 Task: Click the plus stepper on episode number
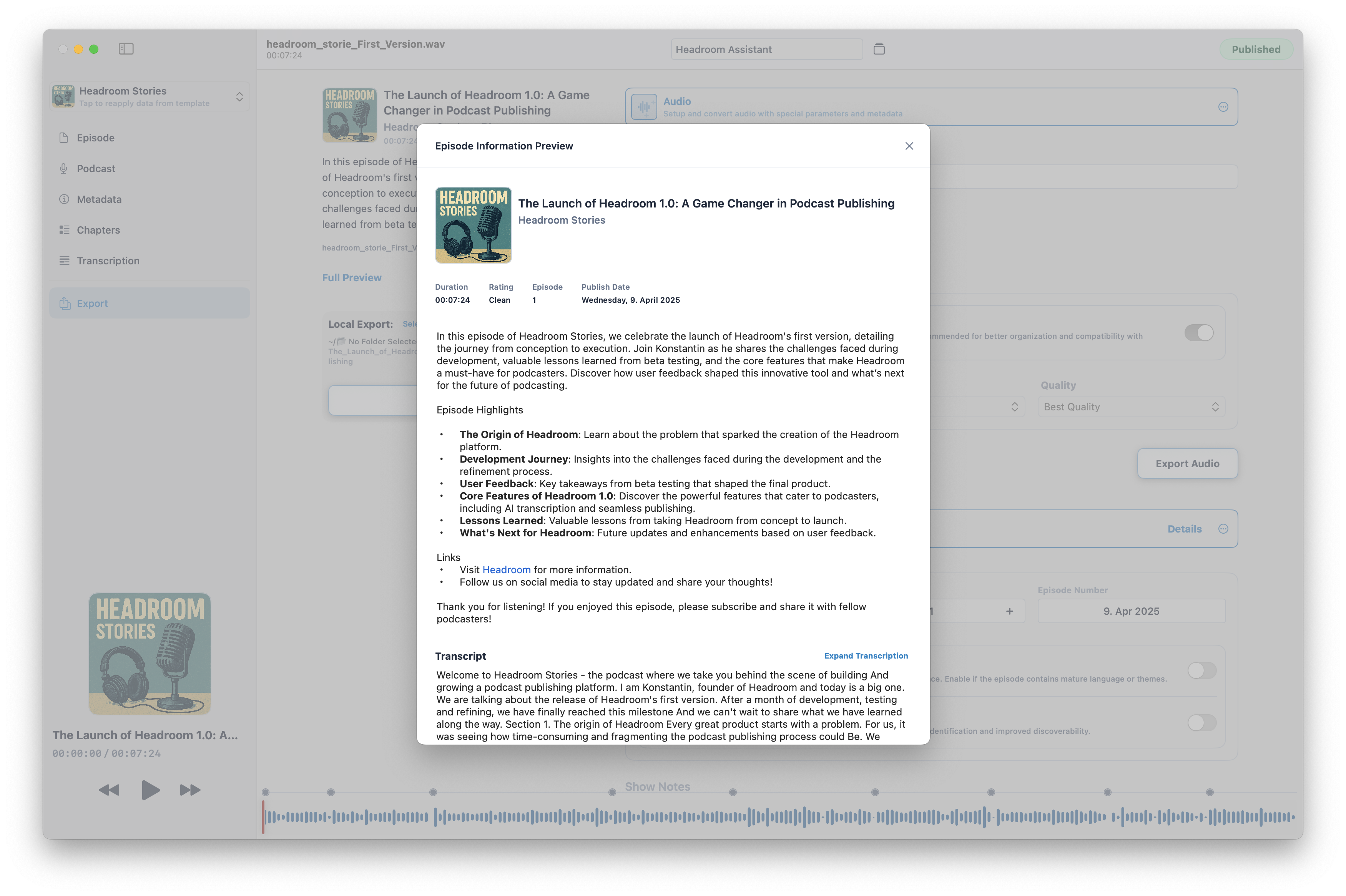coord(1009,611)
